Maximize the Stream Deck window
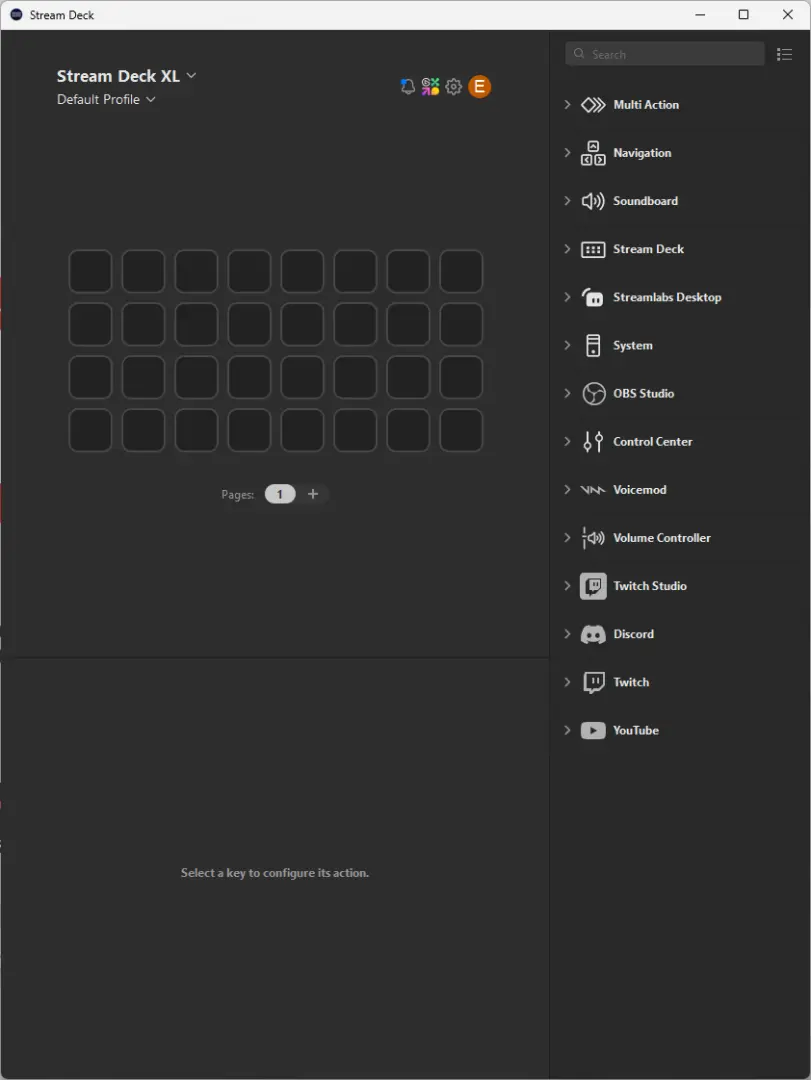The height and width of the screenshot is (1080, 811). (743, 14)
